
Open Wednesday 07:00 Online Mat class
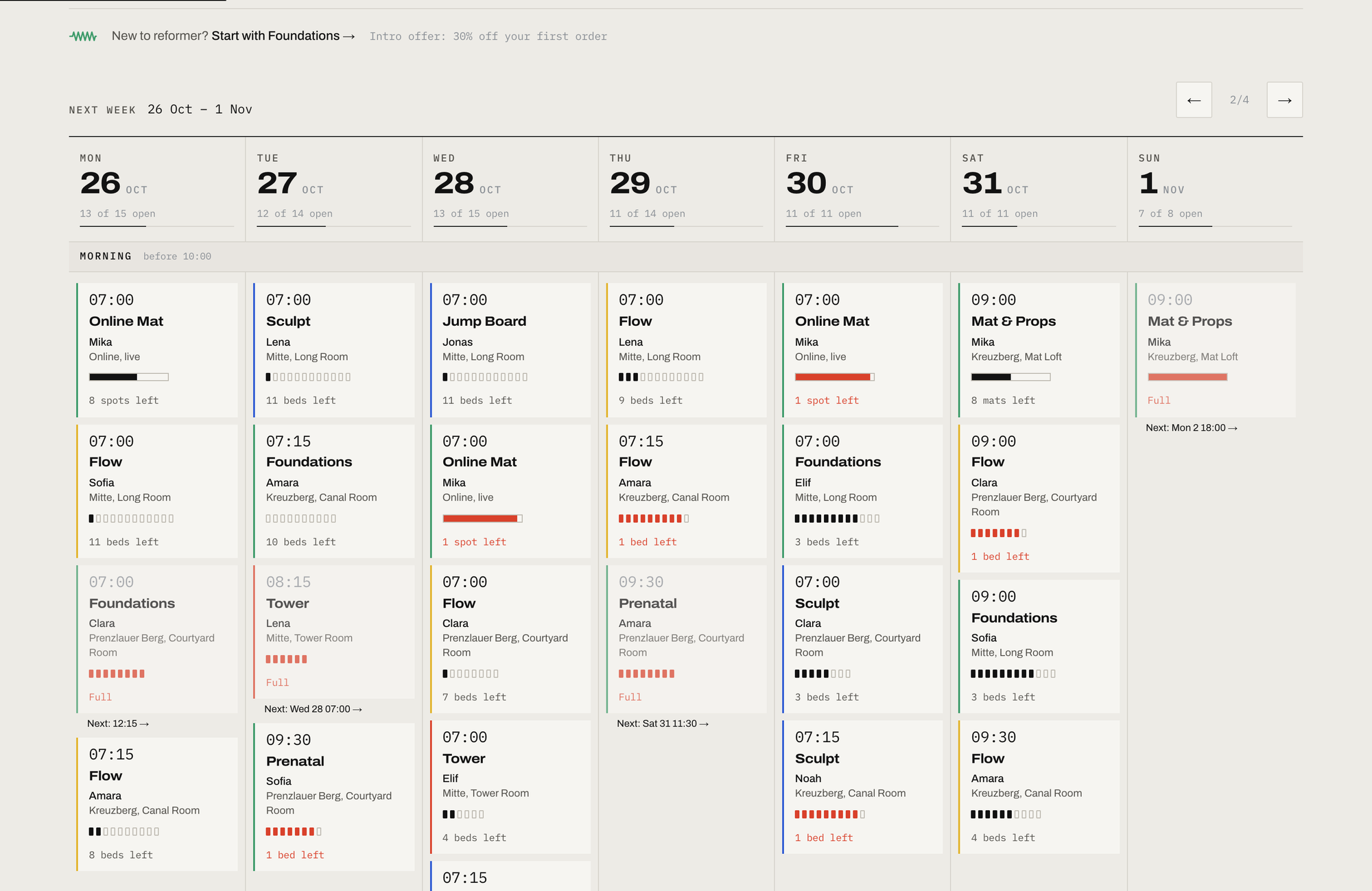click(510, 491)
